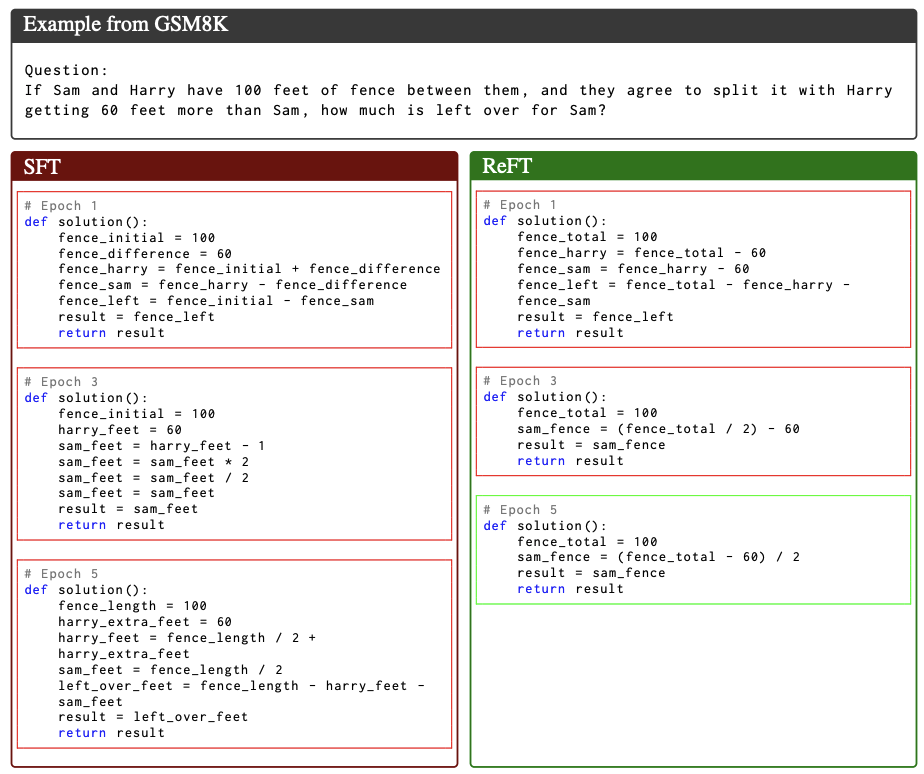Select line 'fence_sam = fence_harry - fence_difference'

click(x=232, y=285)
